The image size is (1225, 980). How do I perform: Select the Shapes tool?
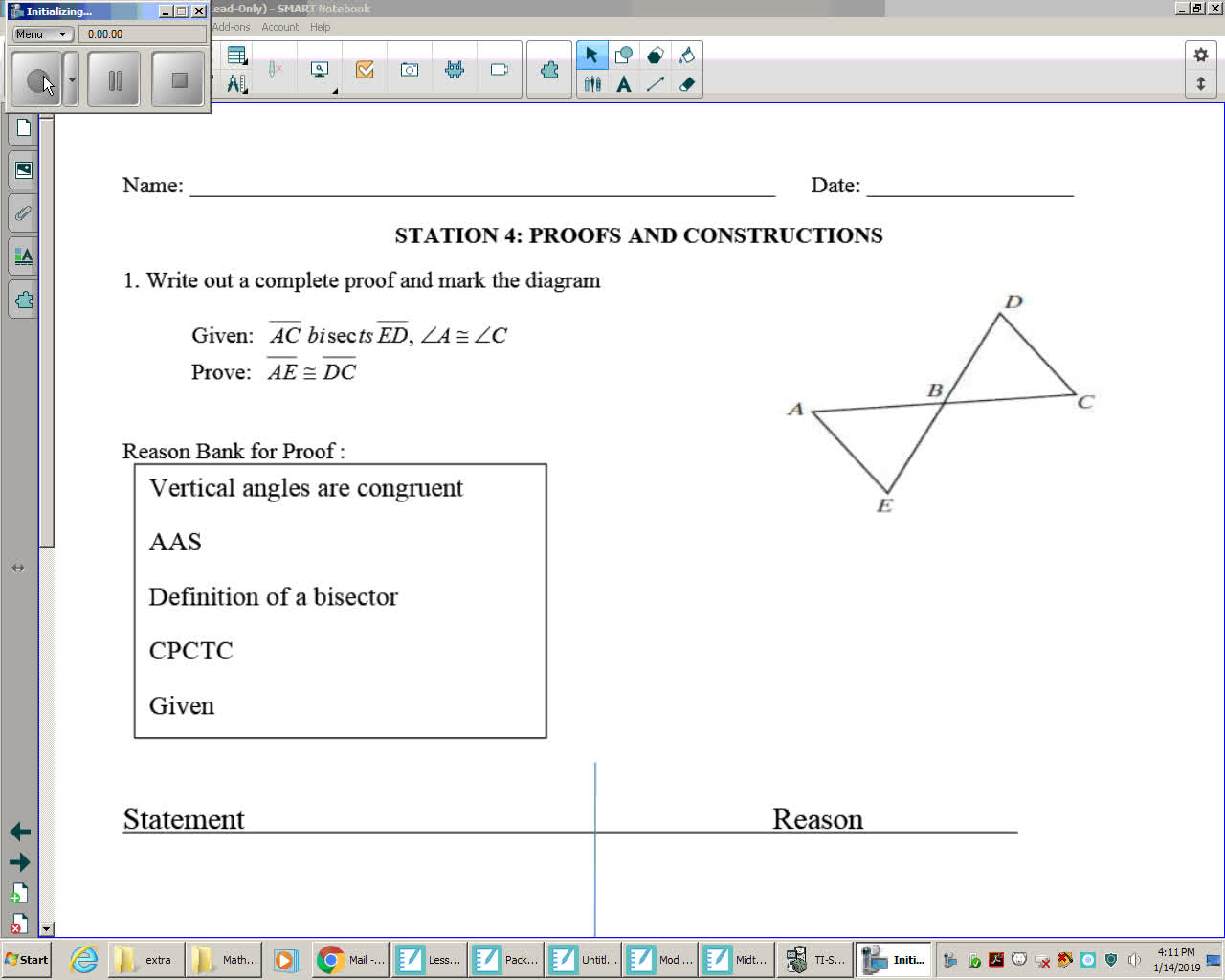click(x=624, y=56)
